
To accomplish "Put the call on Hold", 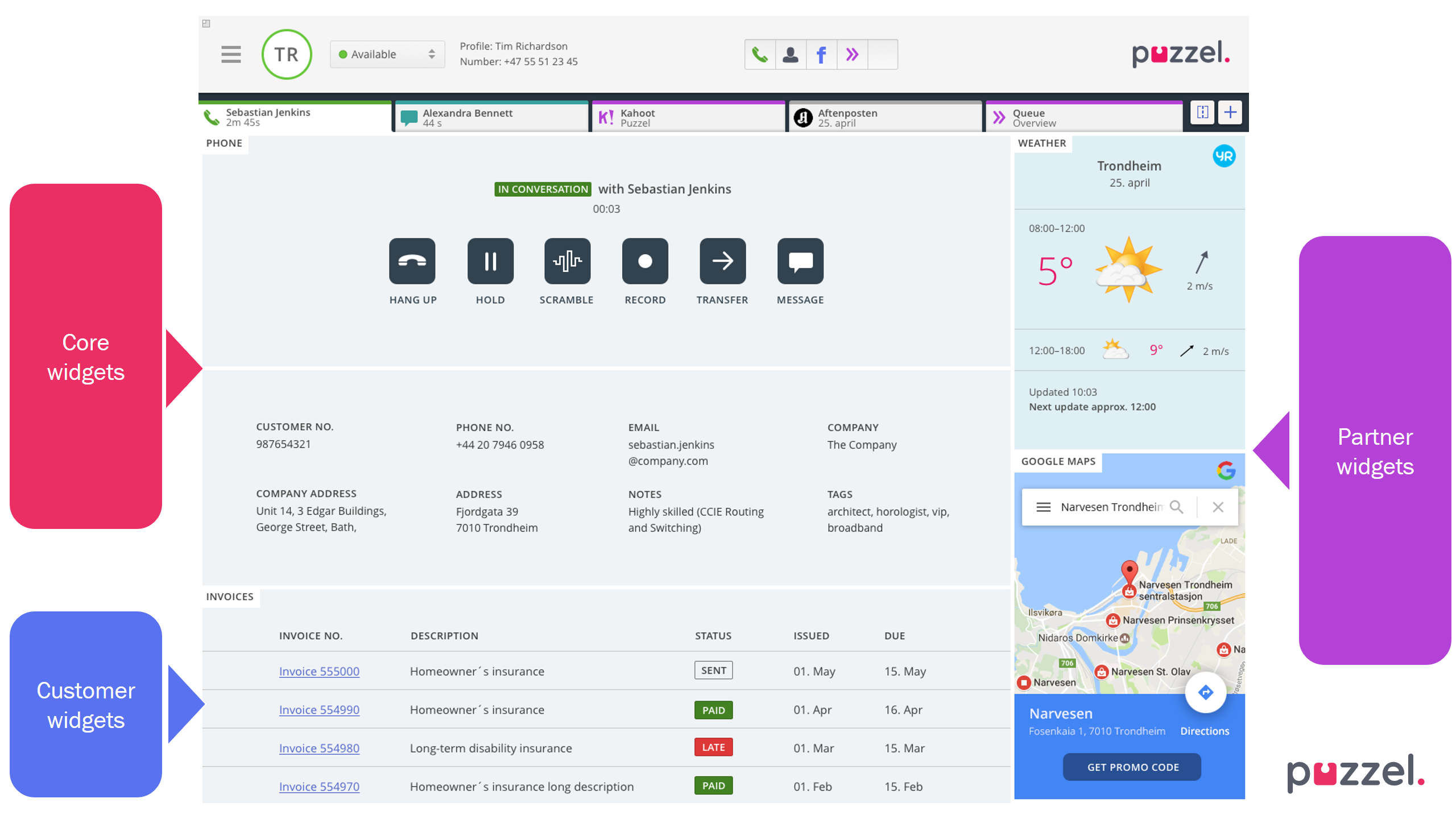I will 490,261.
